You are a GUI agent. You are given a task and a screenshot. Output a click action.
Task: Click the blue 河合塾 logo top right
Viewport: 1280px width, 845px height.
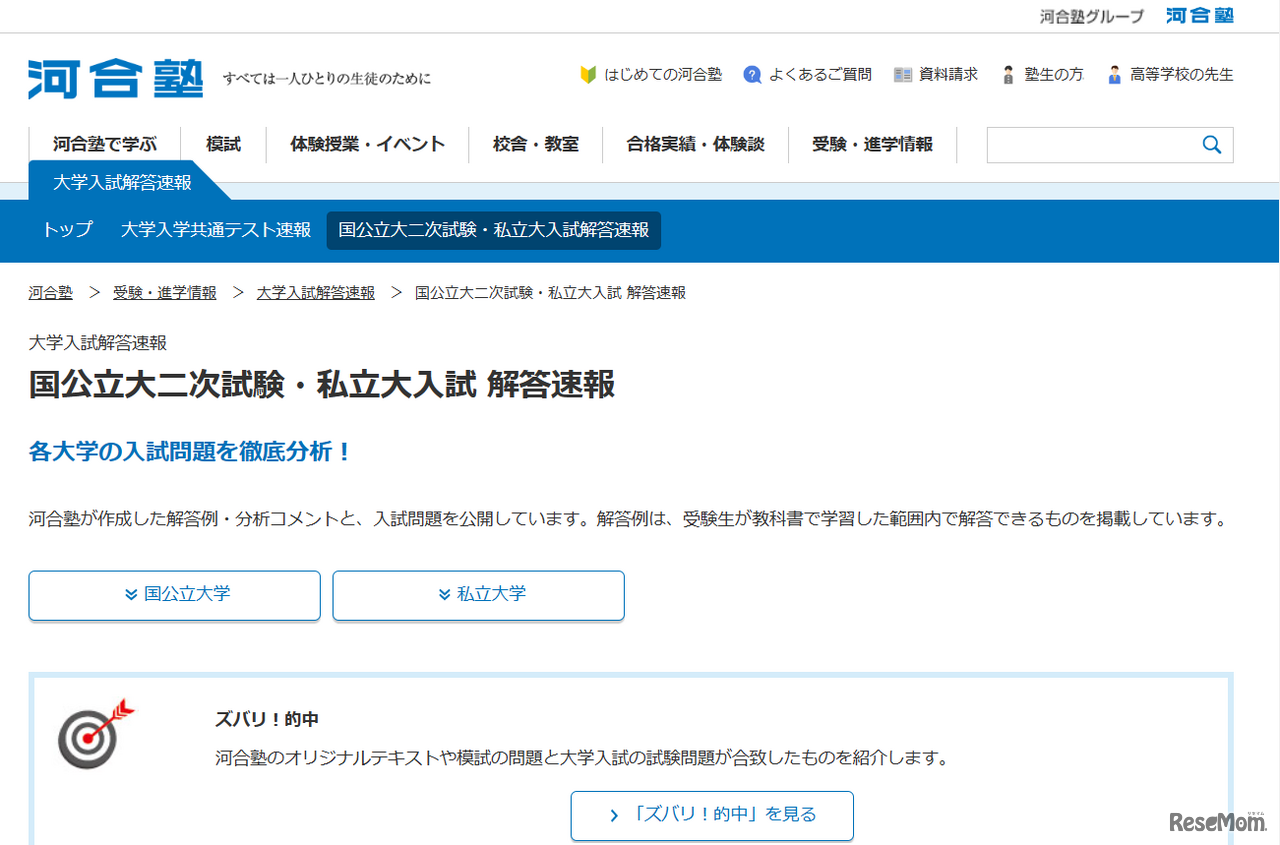coord(1198,16)
